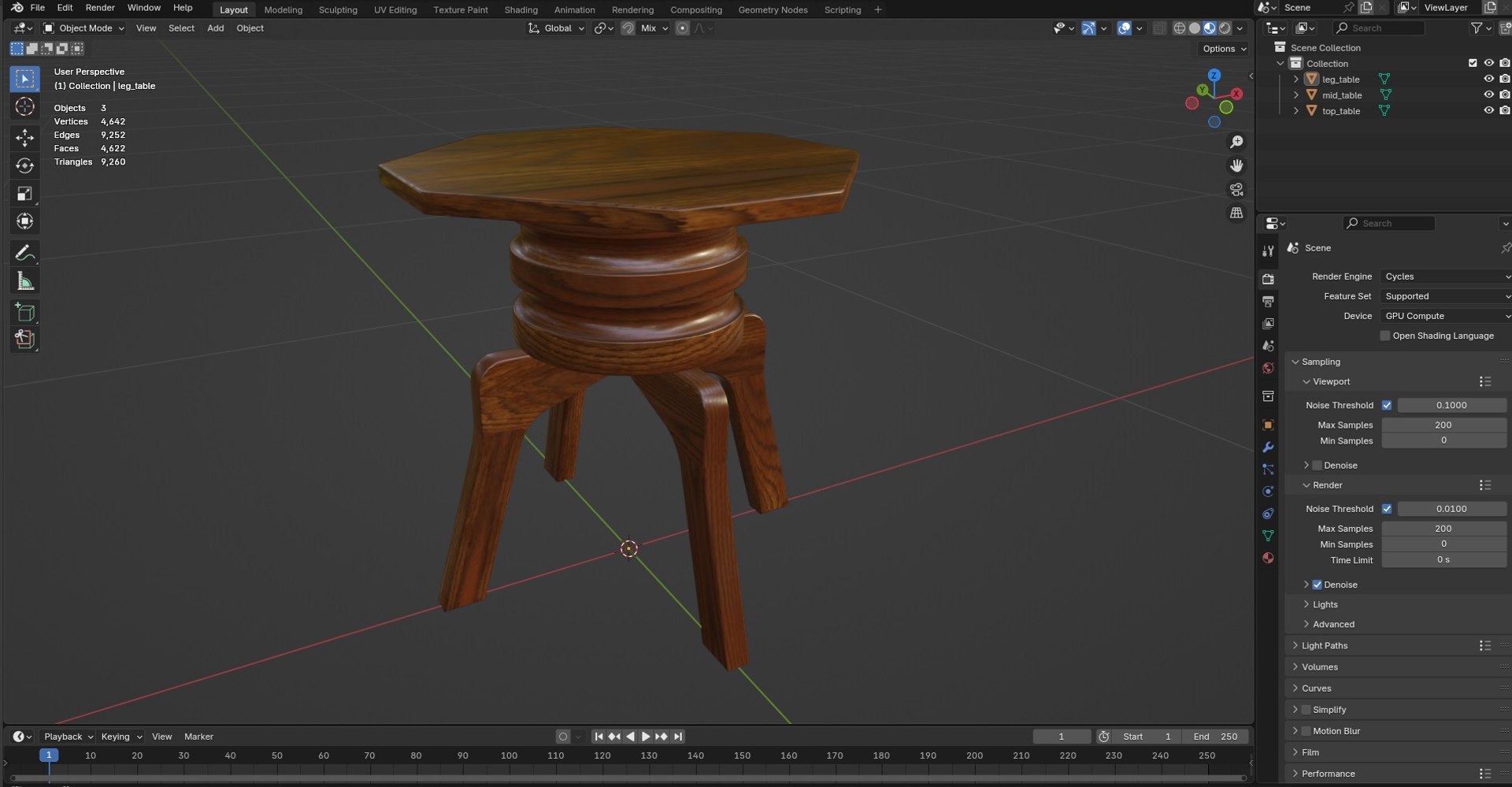Select the Measure tool
Image resolution: width=1512 pixels, height=787 pixels.
[25, 281]
